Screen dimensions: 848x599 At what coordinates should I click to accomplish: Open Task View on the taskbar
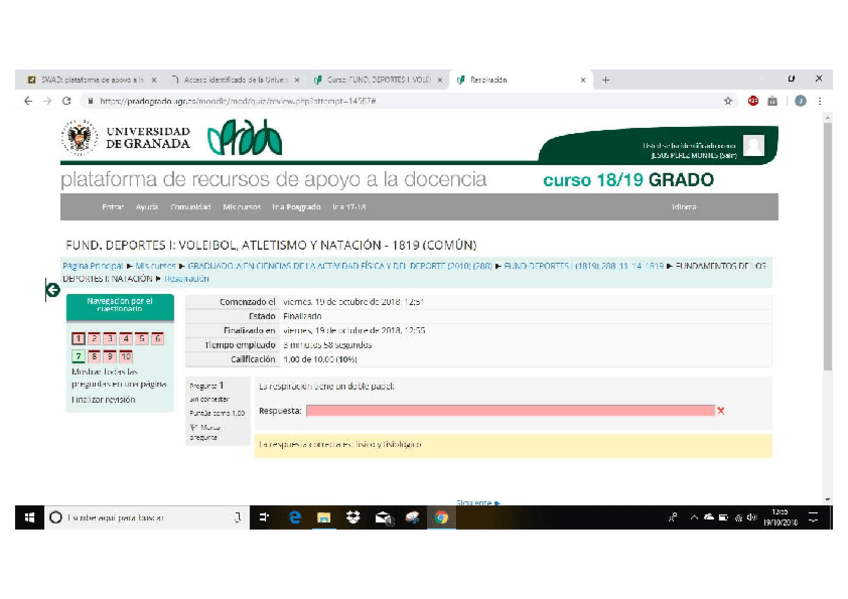pos(264,518)
